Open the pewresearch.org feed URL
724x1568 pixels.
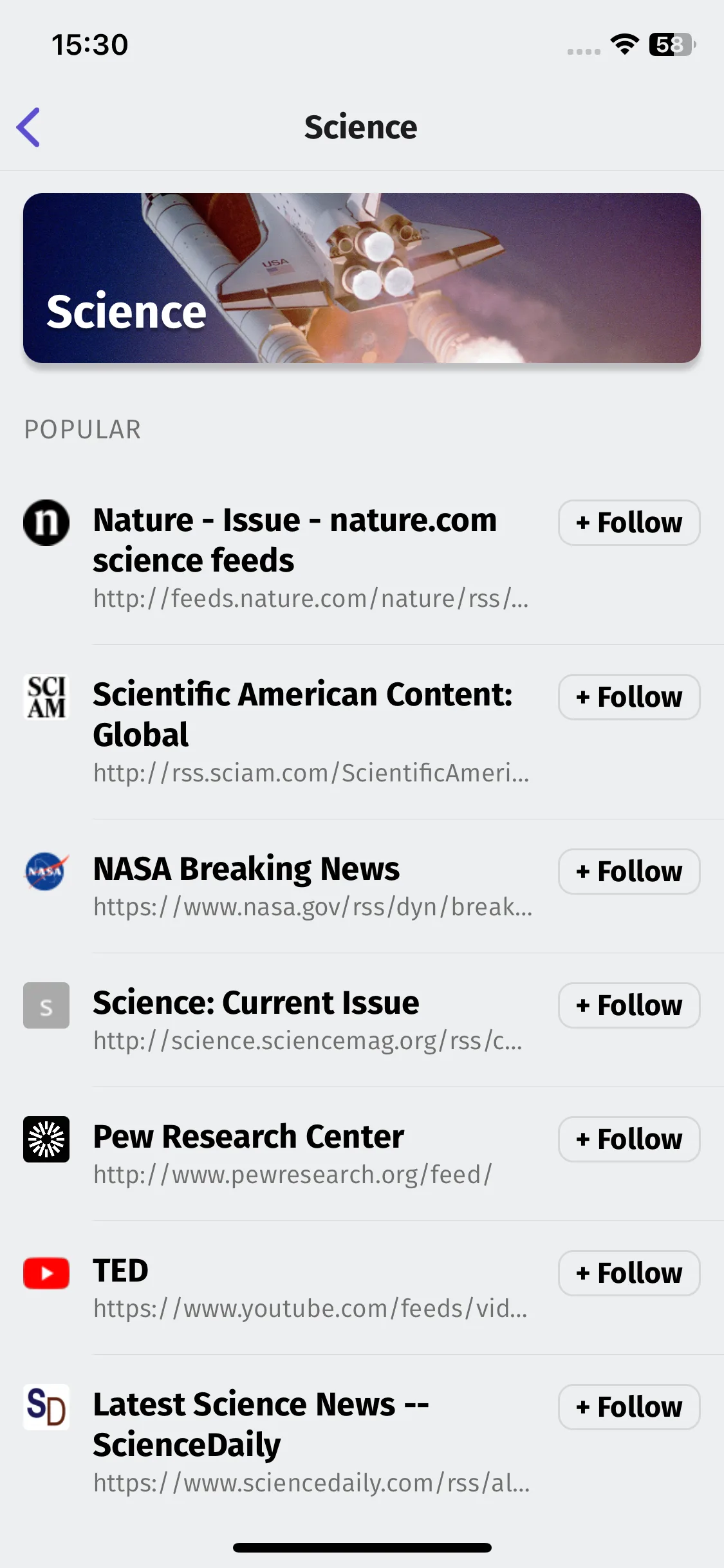point(293,1175)
